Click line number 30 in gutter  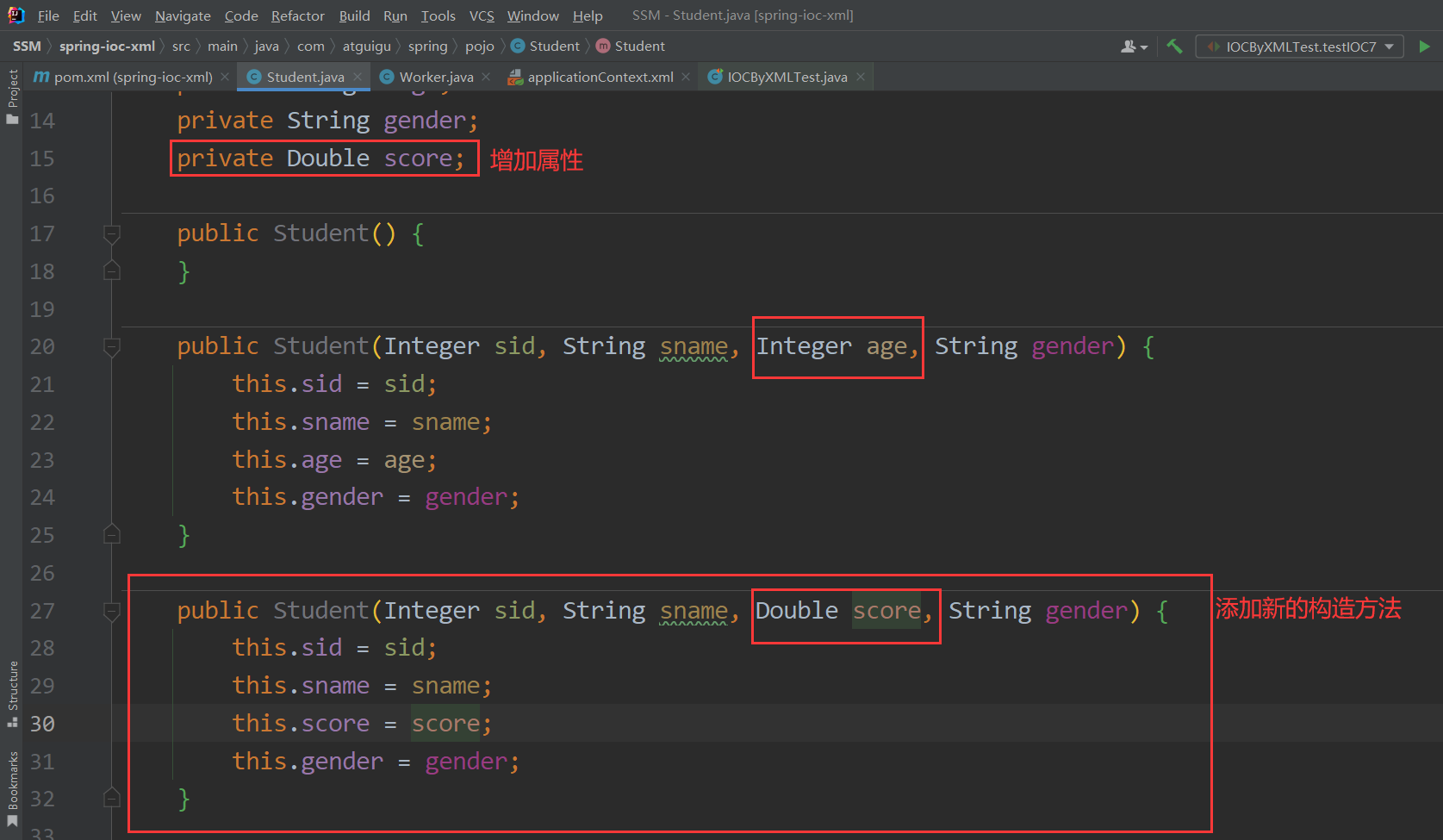coord(41,724)
